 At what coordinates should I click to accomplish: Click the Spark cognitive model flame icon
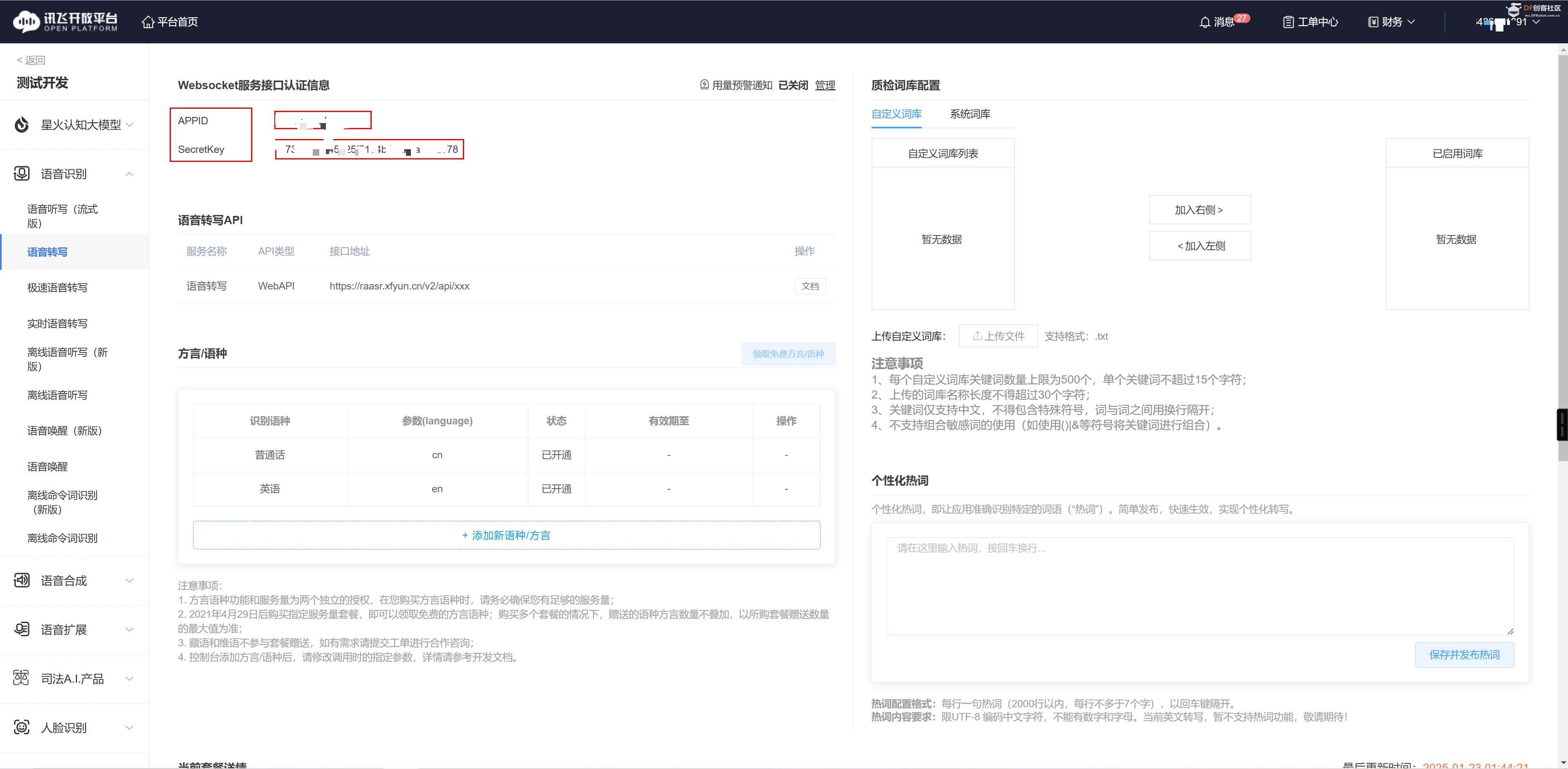point(22,124)
